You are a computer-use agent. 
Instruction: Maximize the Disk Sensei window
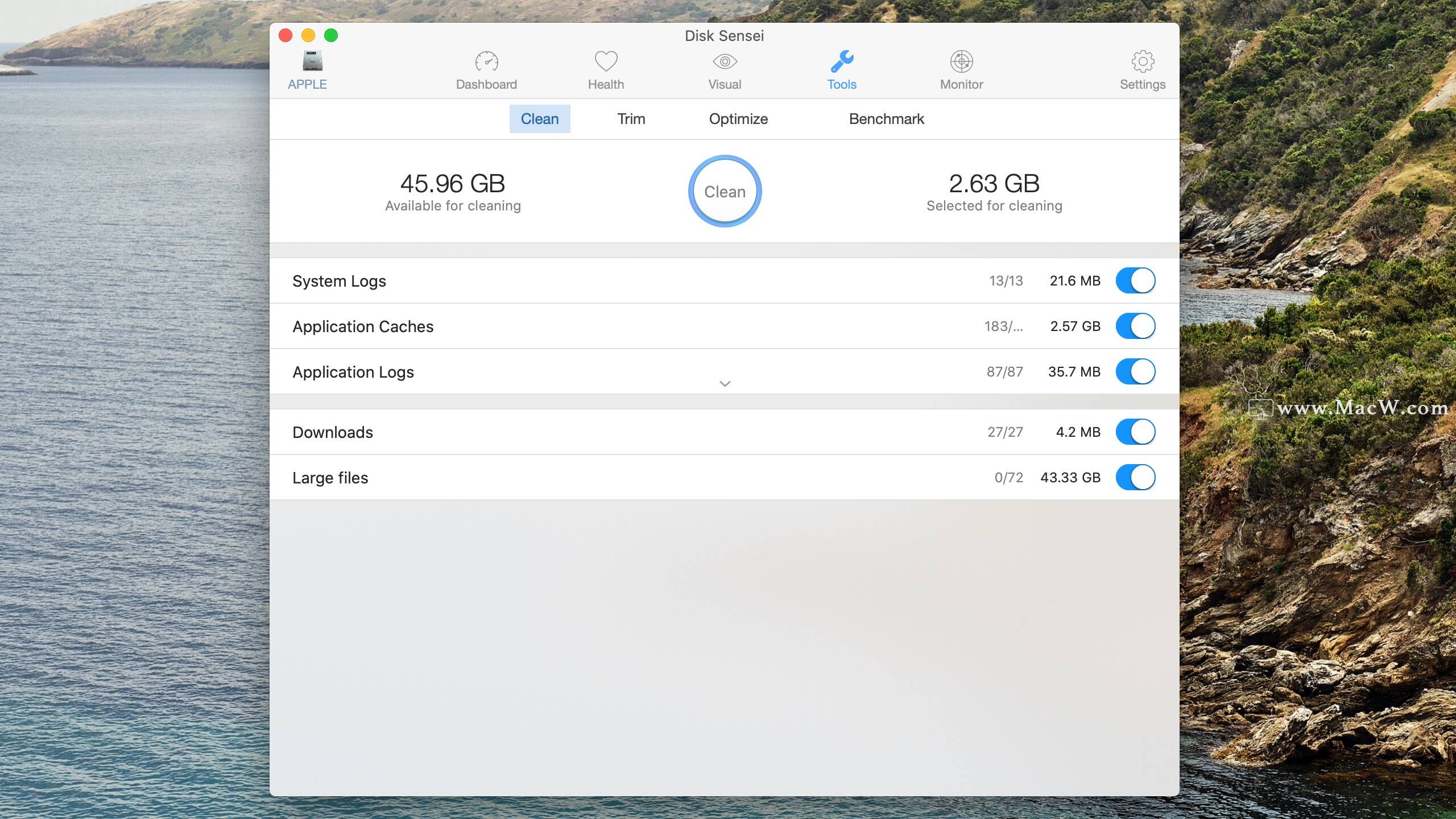(x=331, y=35)
